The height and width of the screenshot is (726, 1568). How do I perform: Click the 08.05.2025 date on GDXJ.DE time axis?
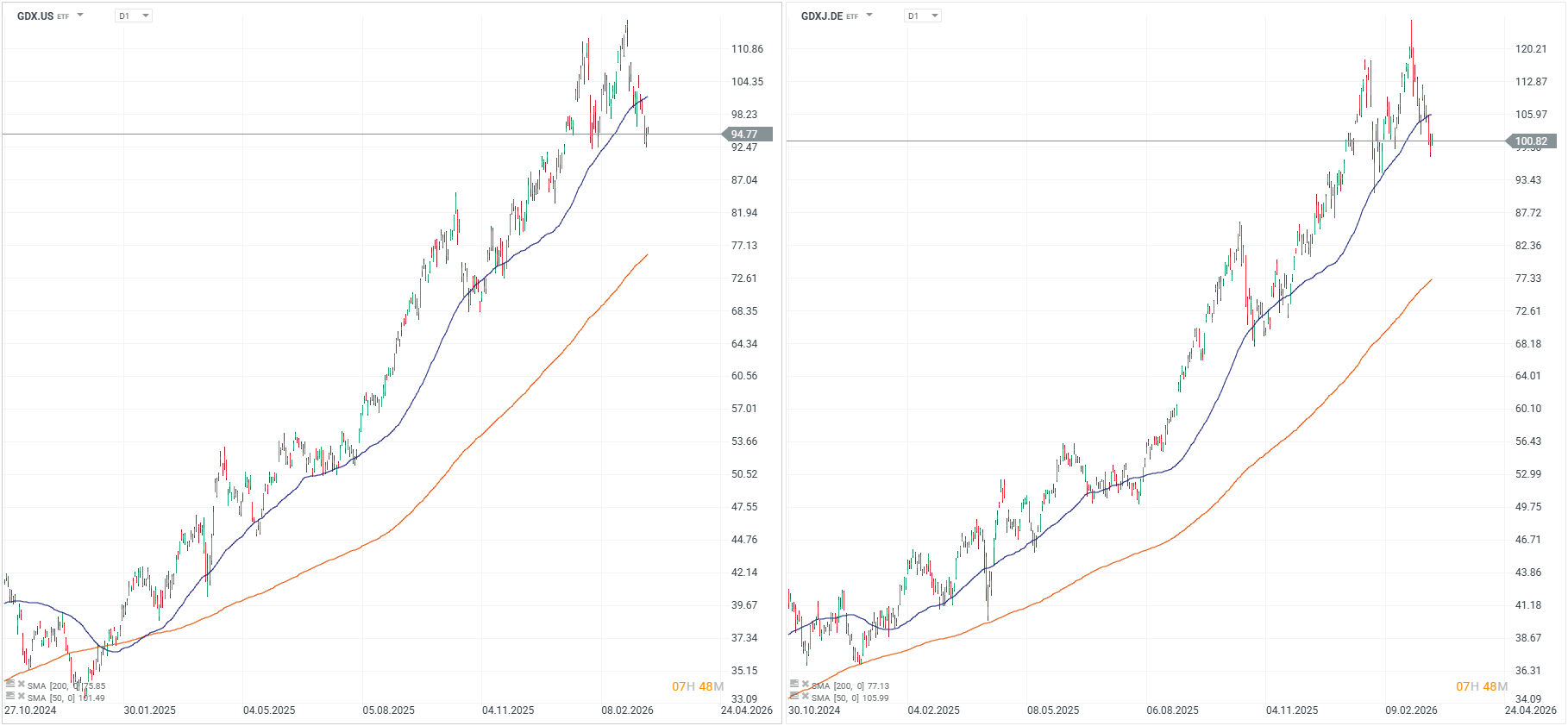(x=1053, y=710)
